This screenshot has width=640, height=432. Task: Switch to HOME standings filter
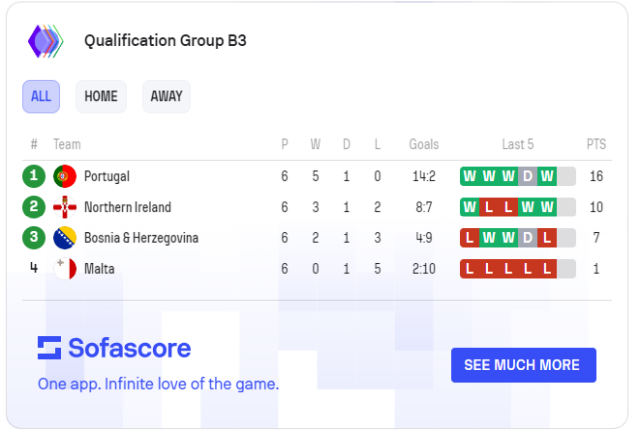(101, 96)
